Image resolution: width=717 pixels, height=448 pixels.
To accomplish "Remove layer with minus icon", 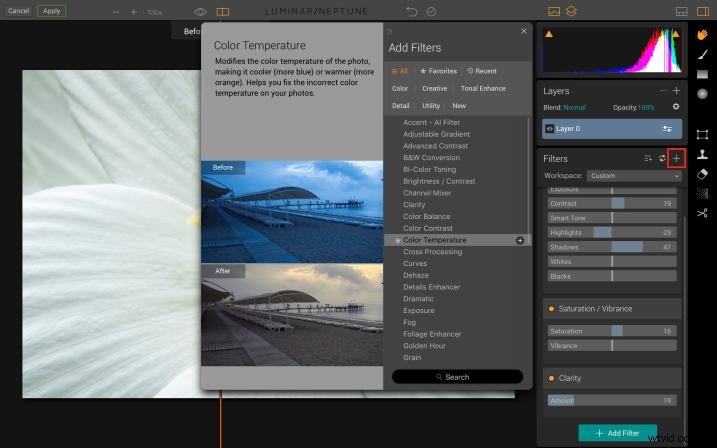I will tap(663, 91).
